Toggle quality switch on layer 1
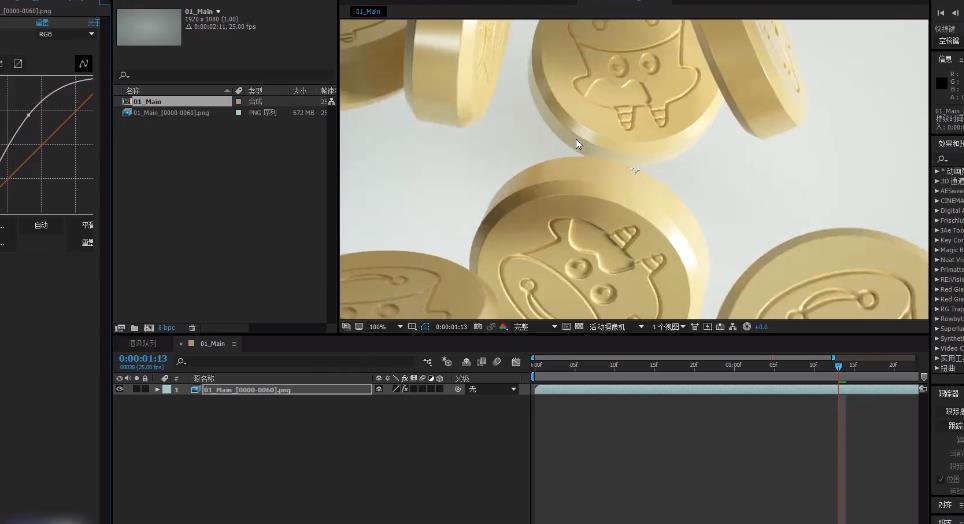 (396, 389)
